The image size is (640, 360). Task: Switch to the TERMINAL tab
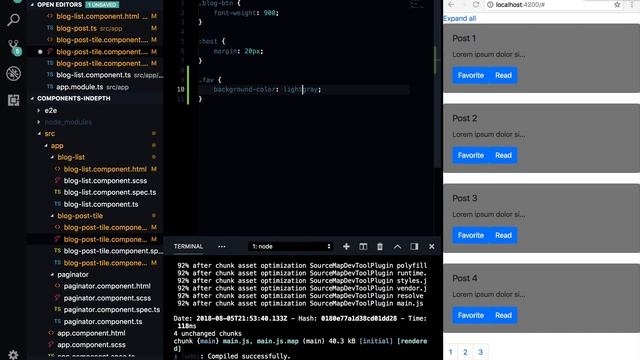pyautogui.click(x=188, y=247)
